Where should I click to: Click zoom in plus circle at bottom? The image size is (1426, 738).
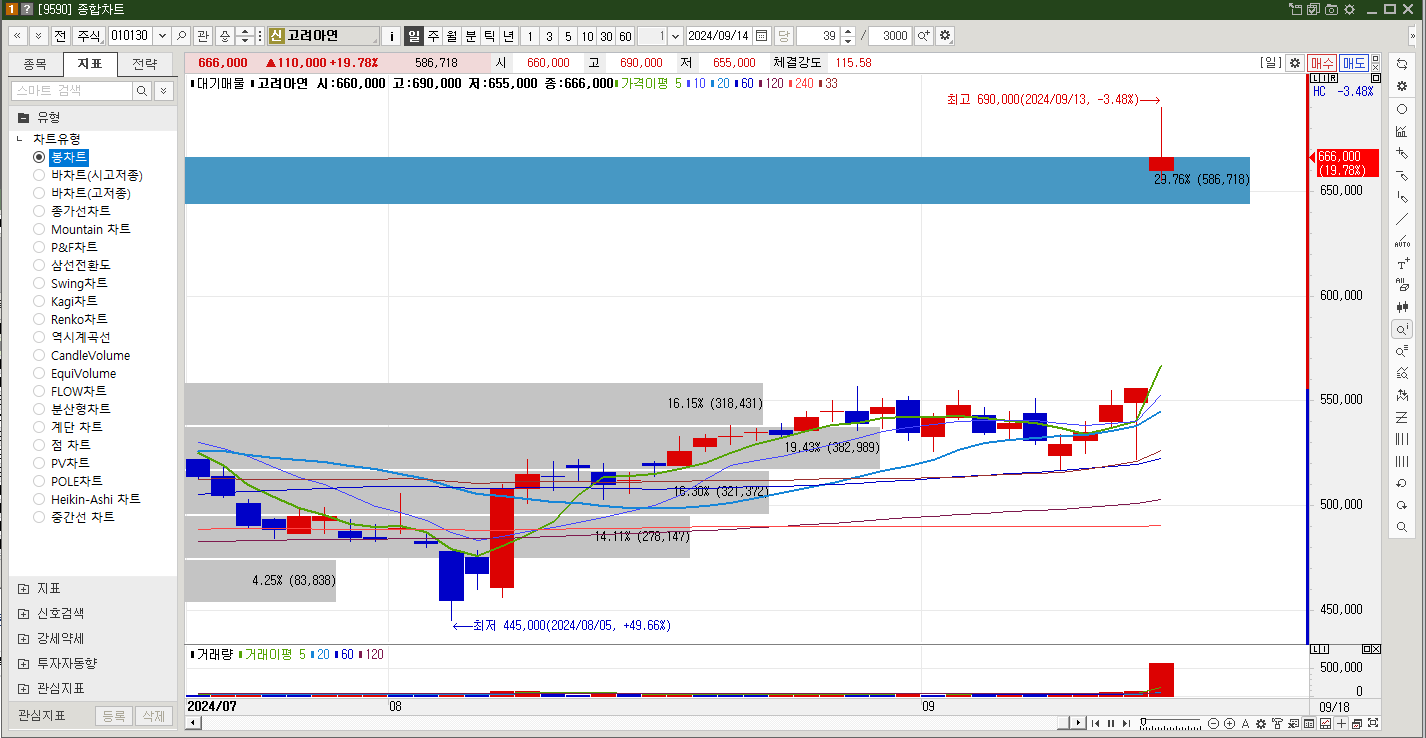[1230, 724]
